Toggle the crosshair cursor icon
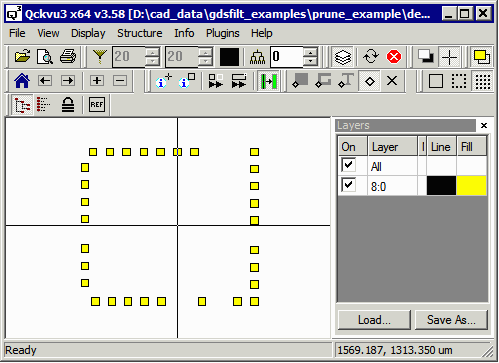 (x=449, y=57)
